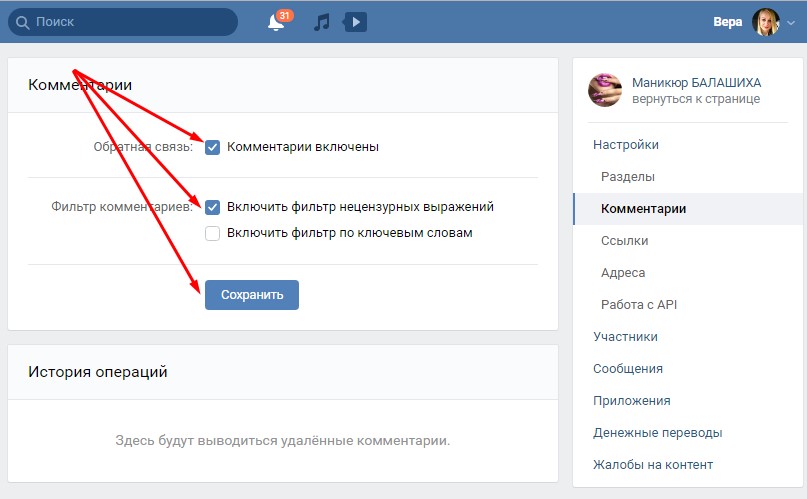807x499 pixels.
Task: Click label Включить фильтр по ключевым словам
Action: [349, 233]
